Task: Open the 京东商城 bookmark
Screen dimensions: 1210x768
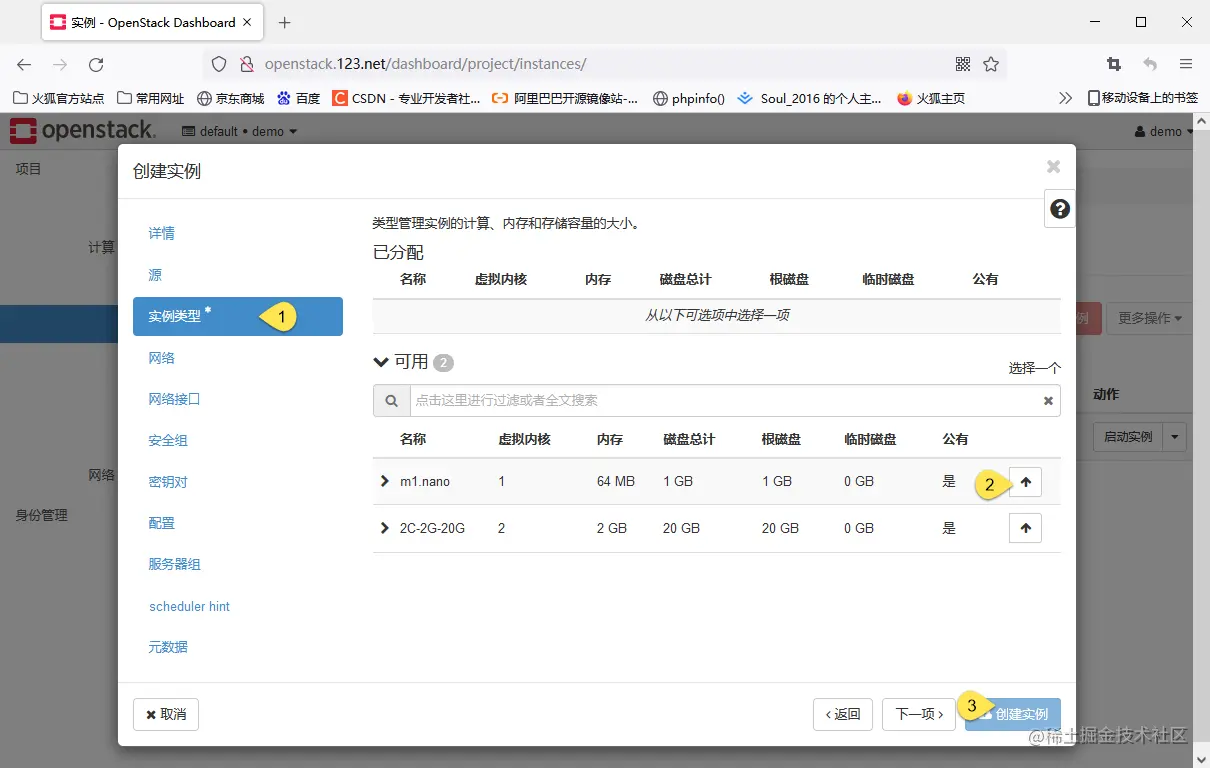Action: click(231, 98)
